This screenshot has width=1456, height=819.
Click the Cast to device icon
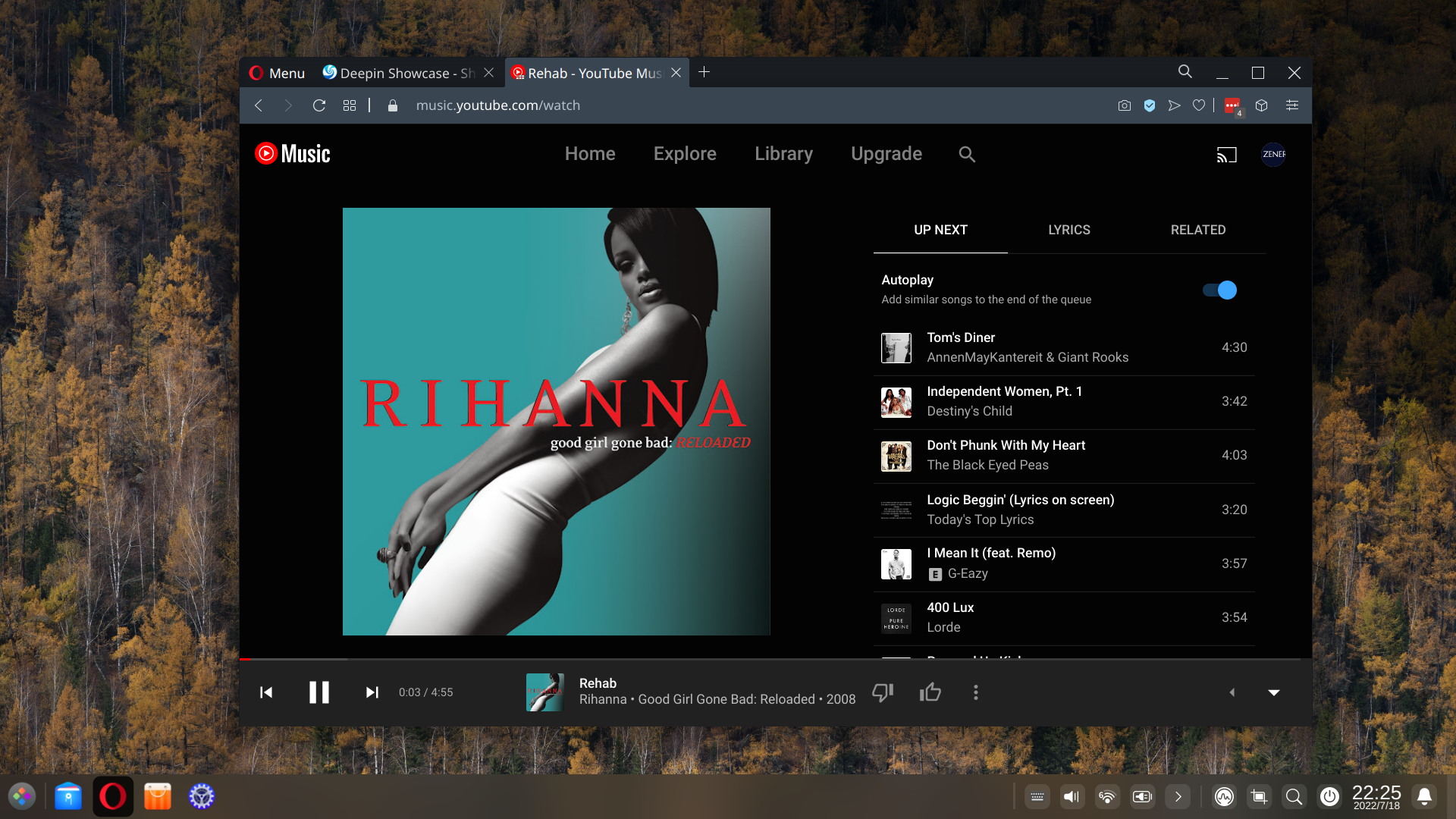[x=1226, y=155]
